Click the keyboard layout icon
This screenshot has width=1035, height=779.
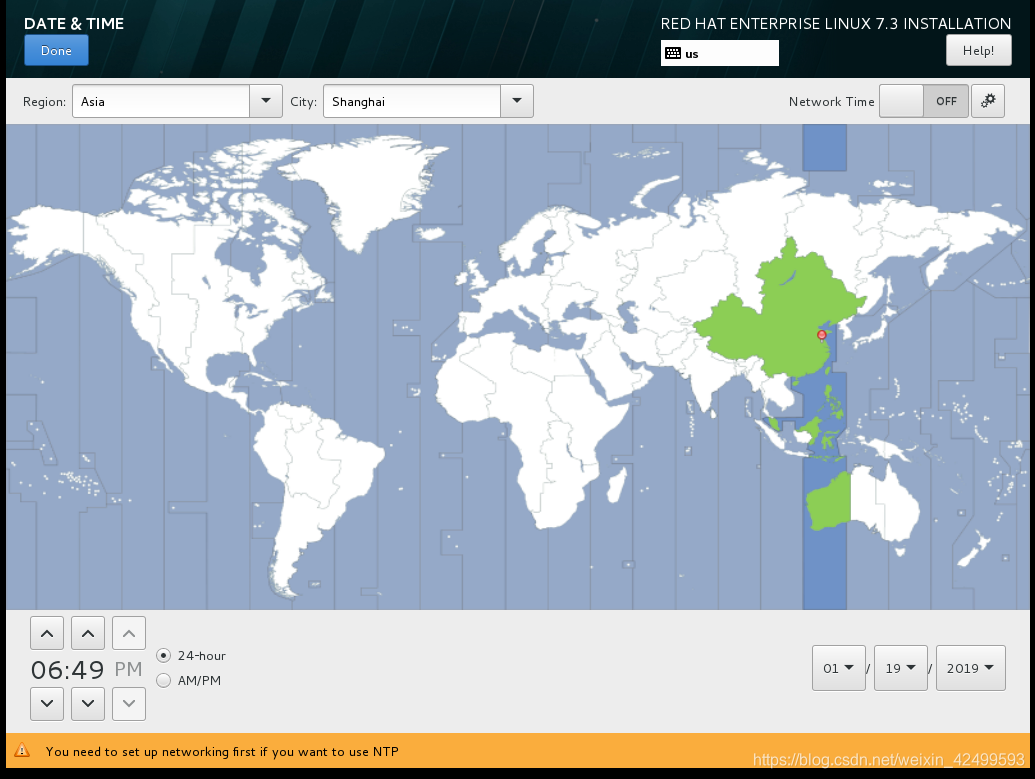point(673,53)
